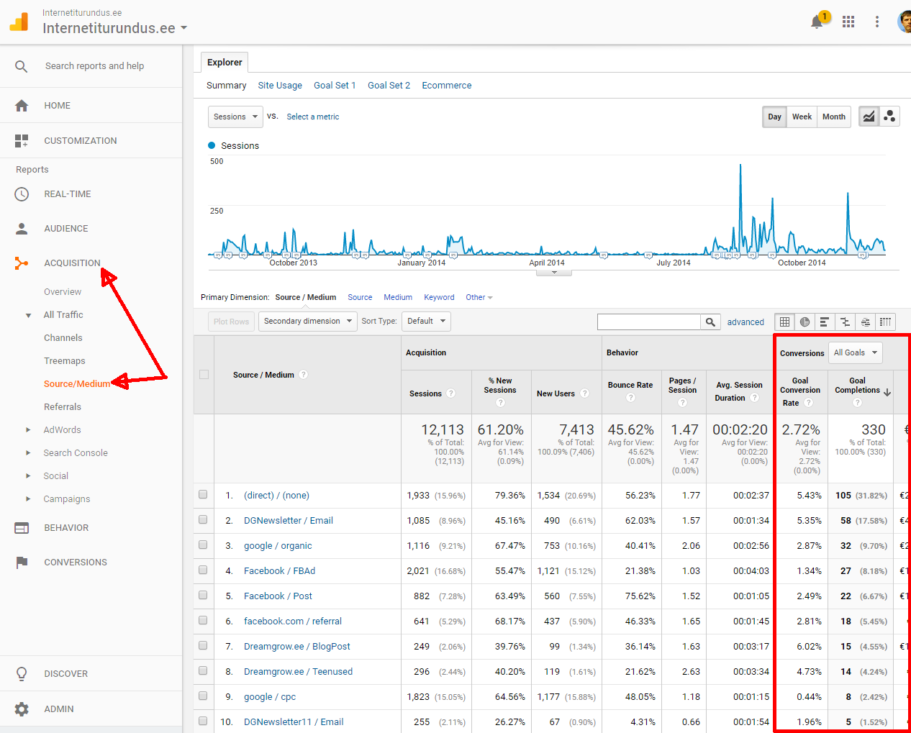
Task: Select the checkbox beside (direct) / (none)
Action: click(203, 493)
